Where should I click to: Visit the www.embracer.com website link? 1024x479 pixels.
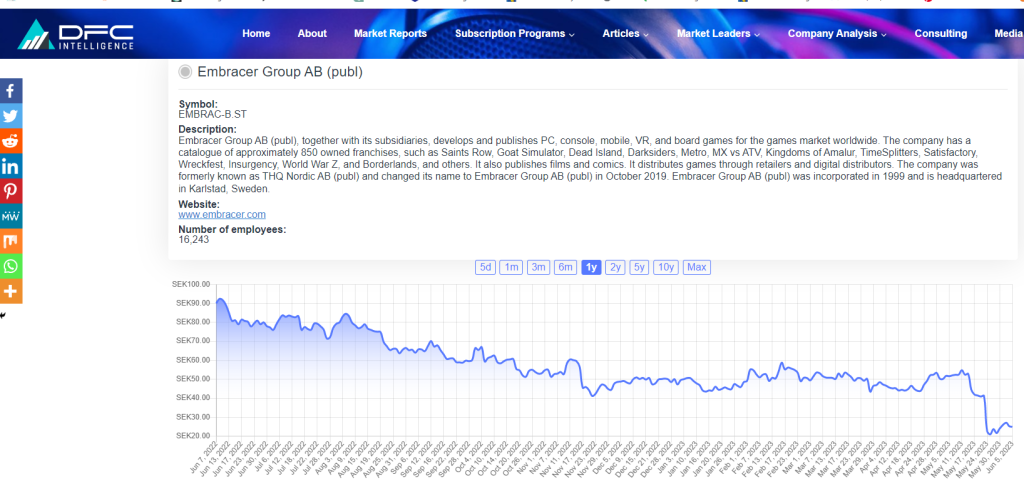pos(222,214)
